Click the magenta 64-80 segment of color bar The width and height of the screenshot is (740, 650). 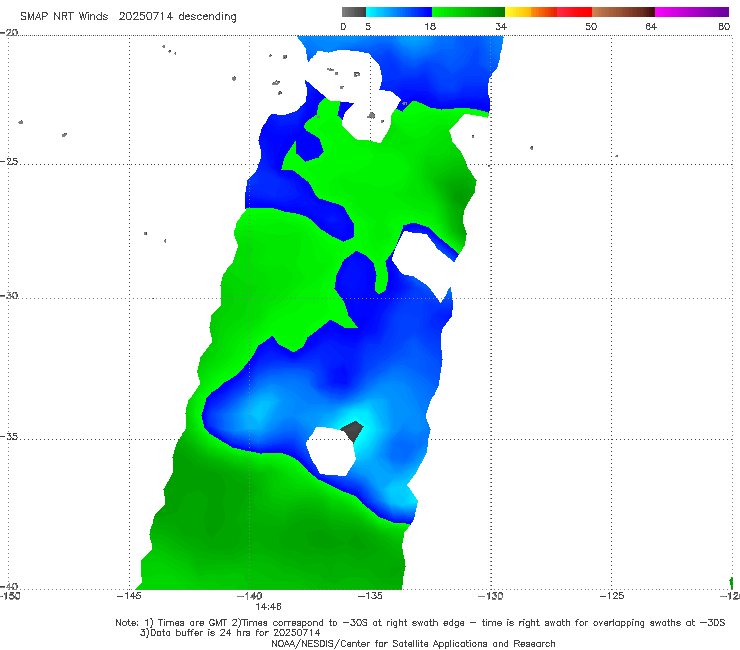(x=692, y=12)
